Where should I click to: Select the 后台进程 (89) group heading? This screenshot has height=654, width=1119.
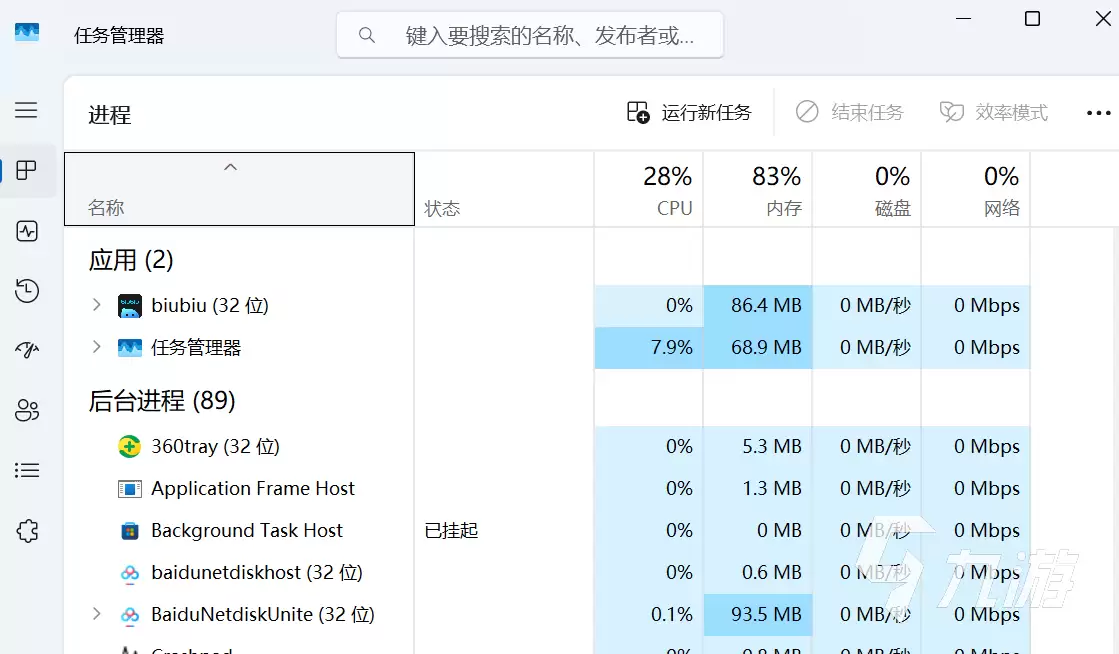pos(162,401)
